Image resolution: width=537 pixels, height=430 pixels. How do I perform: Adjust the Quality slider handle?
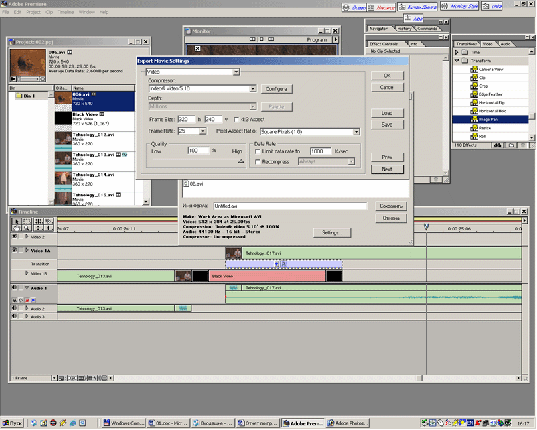click(241, 161)
